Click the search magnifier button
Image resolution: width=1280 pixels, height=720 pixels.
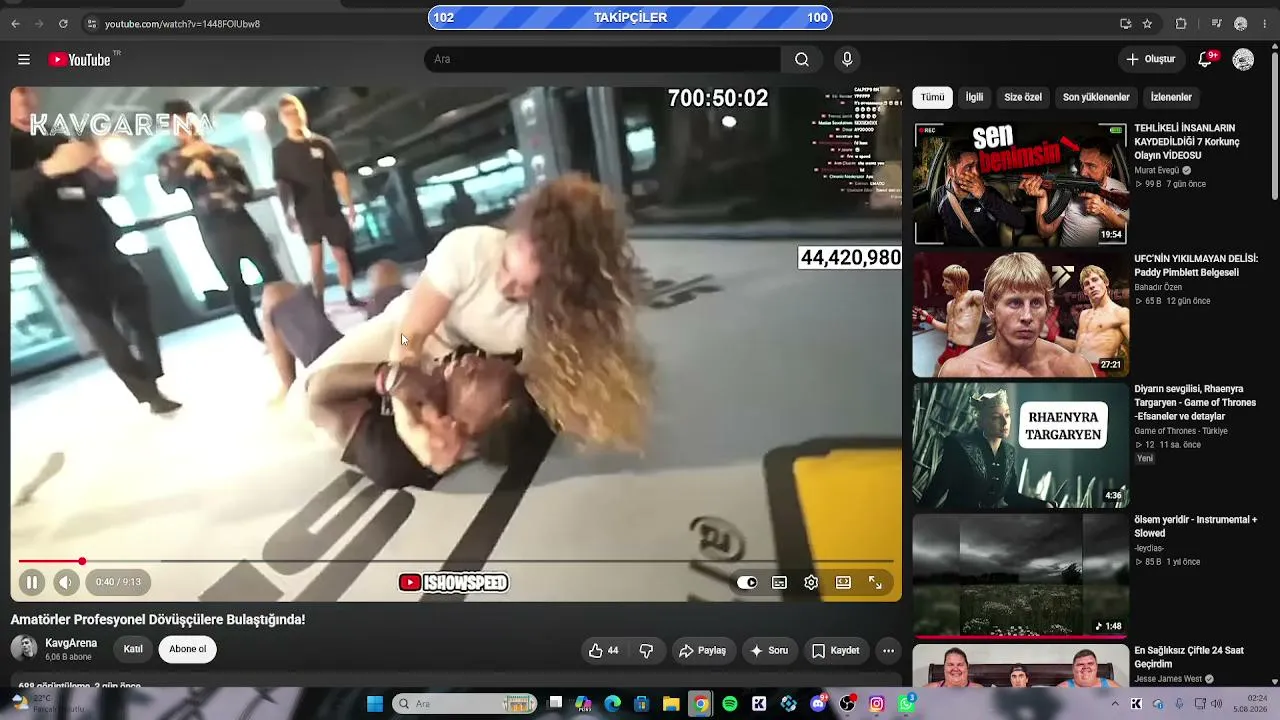coord(802,59)
